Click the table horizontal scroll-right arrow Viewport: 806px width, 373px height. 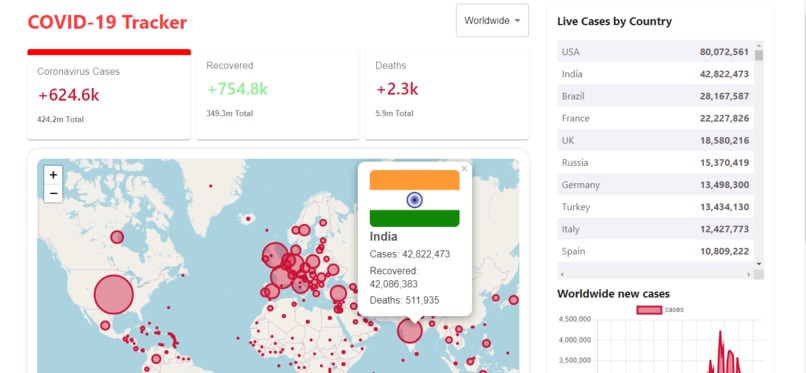tap(748, 275)
